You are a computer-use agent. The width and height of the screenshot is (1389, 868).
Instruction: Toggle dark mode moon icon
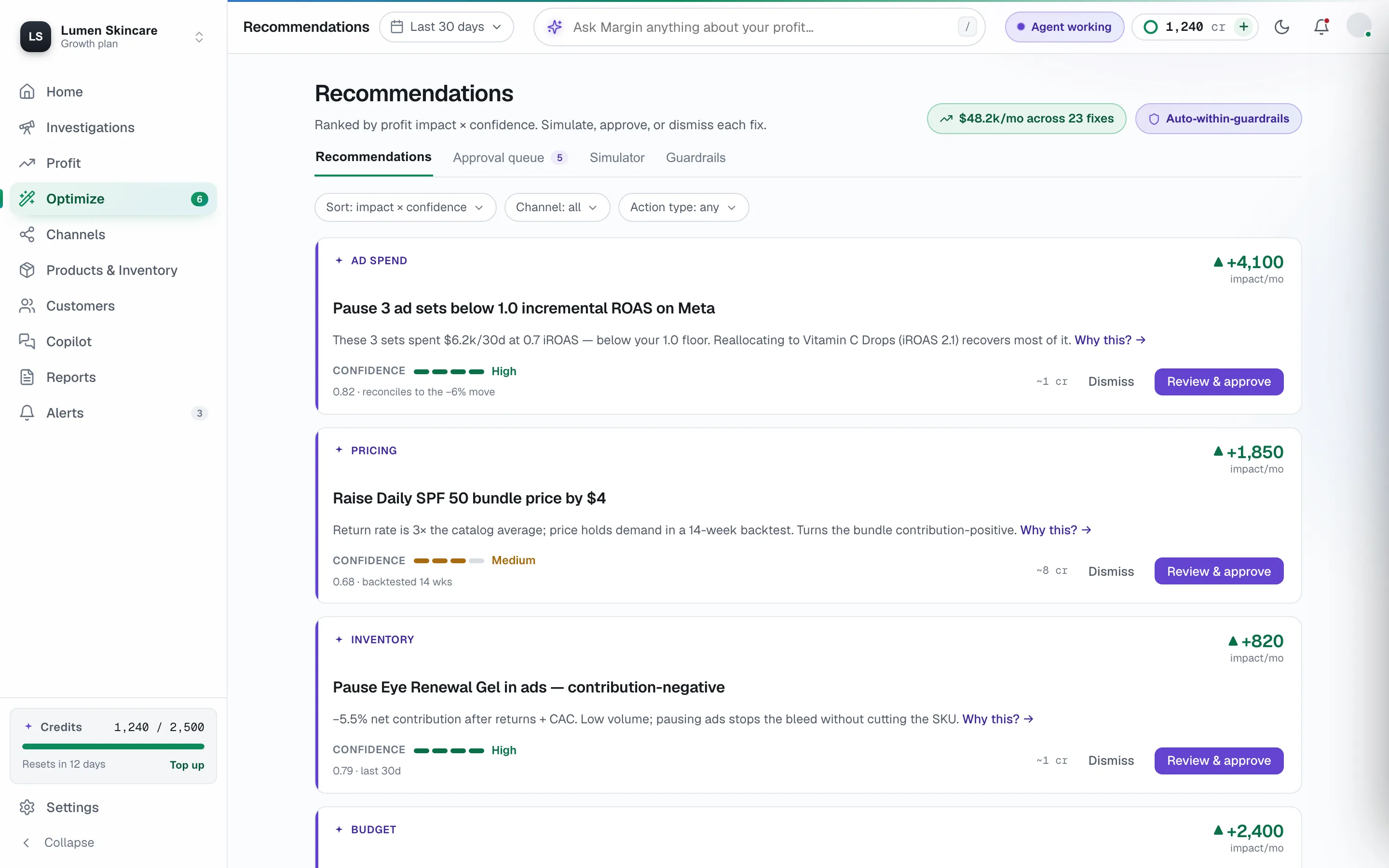pyautogui.click(x=1281, y=27)
